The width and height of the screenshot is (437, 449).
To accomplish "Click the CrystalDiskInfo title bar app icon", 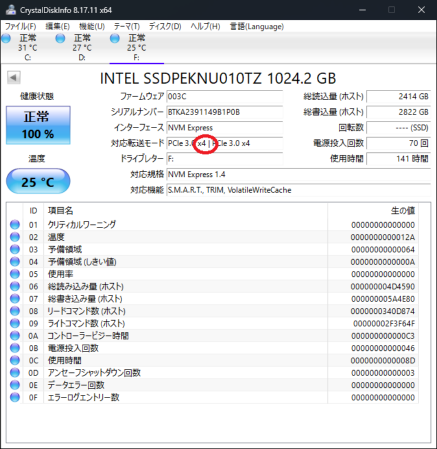I will 10,10.
